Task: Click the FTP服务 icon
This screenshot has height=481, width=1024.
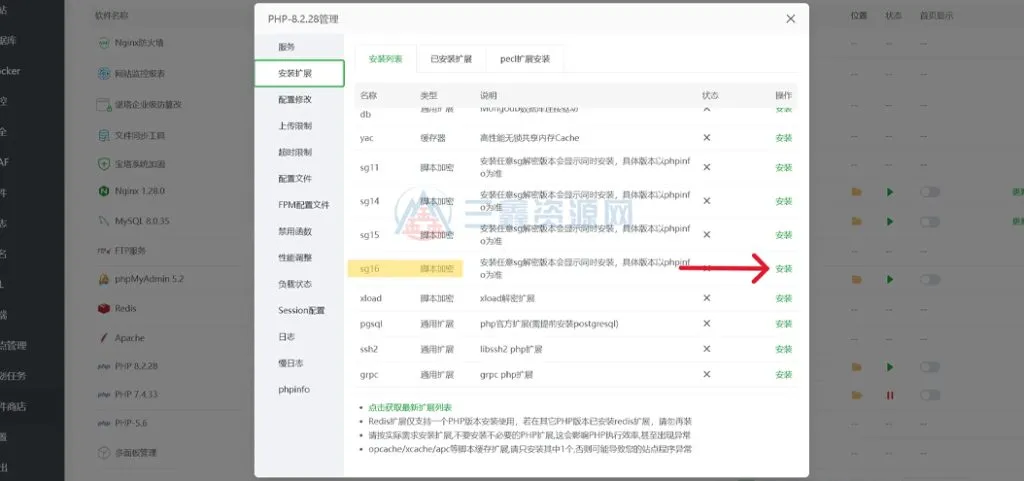Action: [103, 250]
